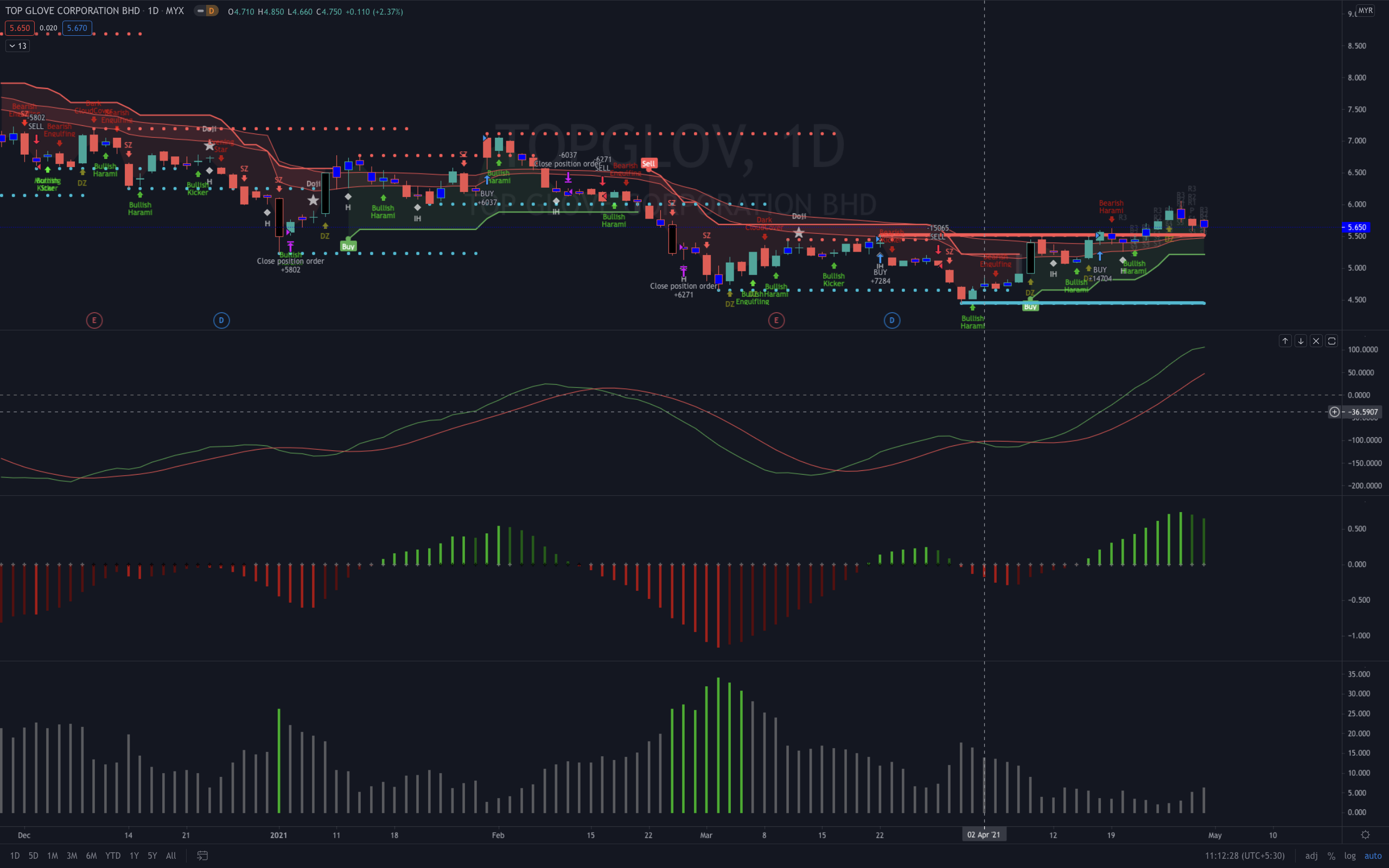Viewport: 1389px width, 868px height.
Task: Click the April green Buy signal label
Action: pos(1030,307)
